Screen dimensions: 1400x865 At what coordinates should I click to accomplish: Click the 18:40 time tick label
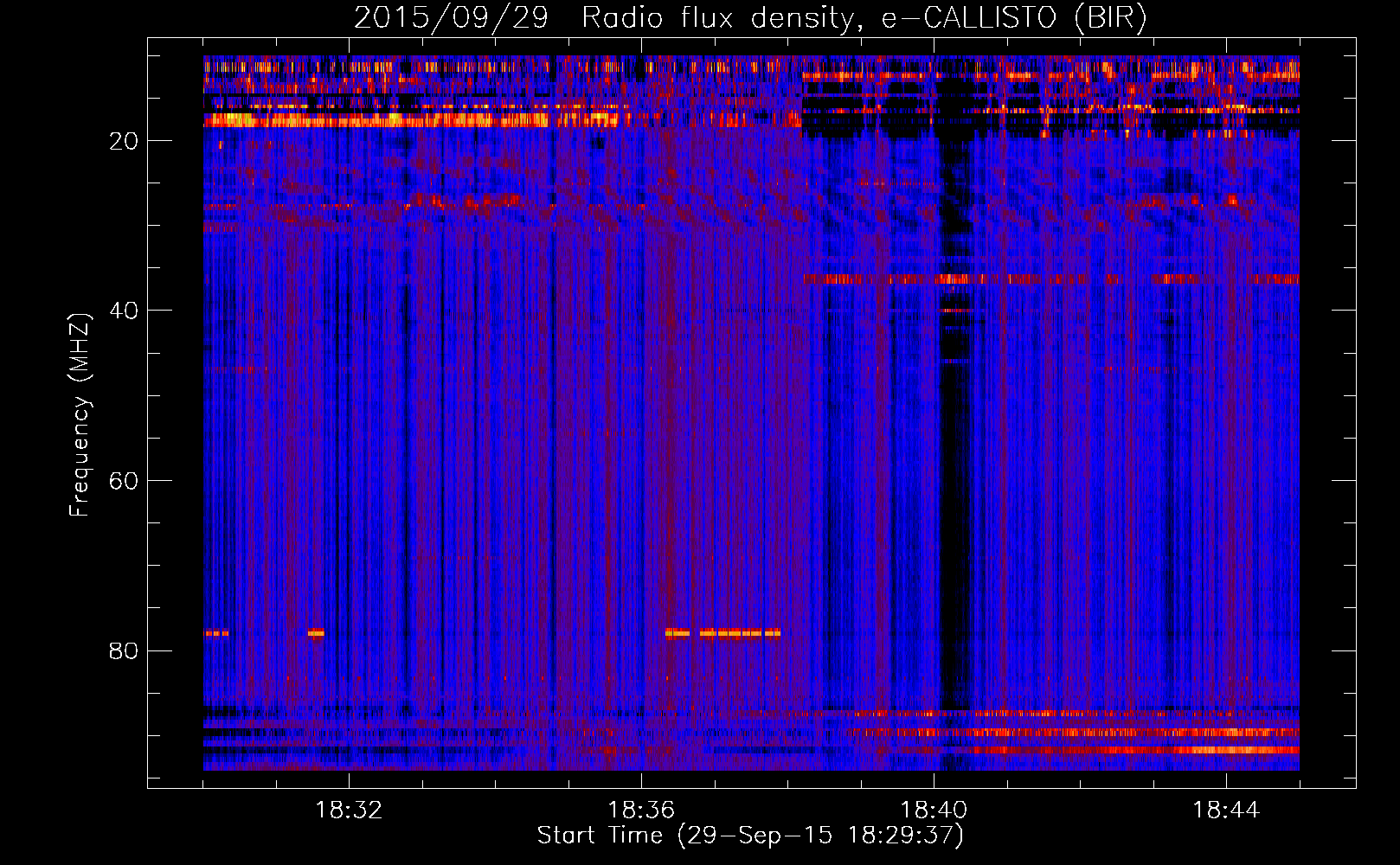pyautogui.click(x=934, y=811)
